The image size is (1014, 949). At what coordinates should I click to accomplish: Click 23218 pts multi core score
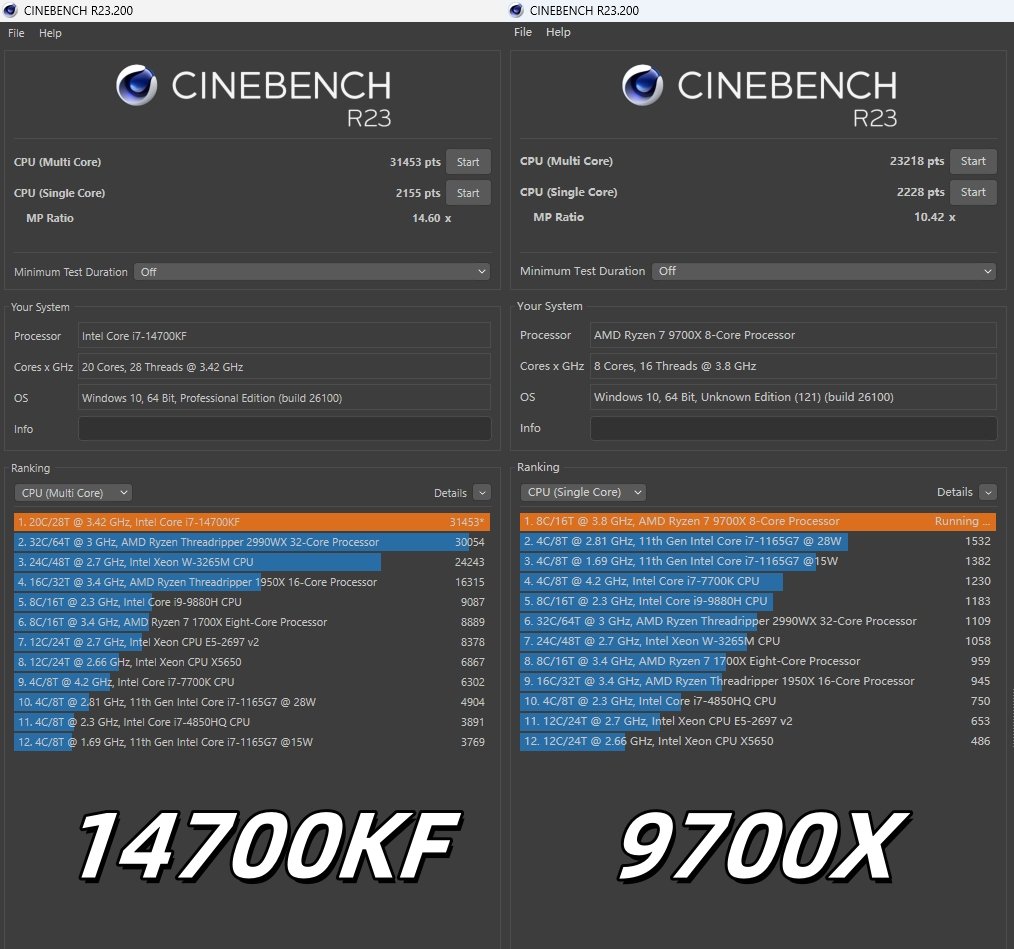916,161
